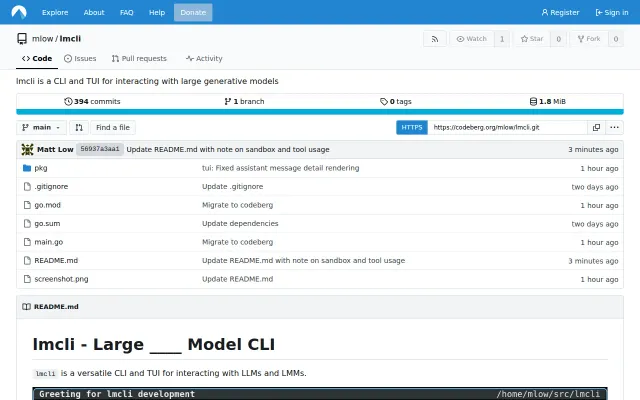
Task: Click Matt Low's avatar image
Action: click(27, 149)
